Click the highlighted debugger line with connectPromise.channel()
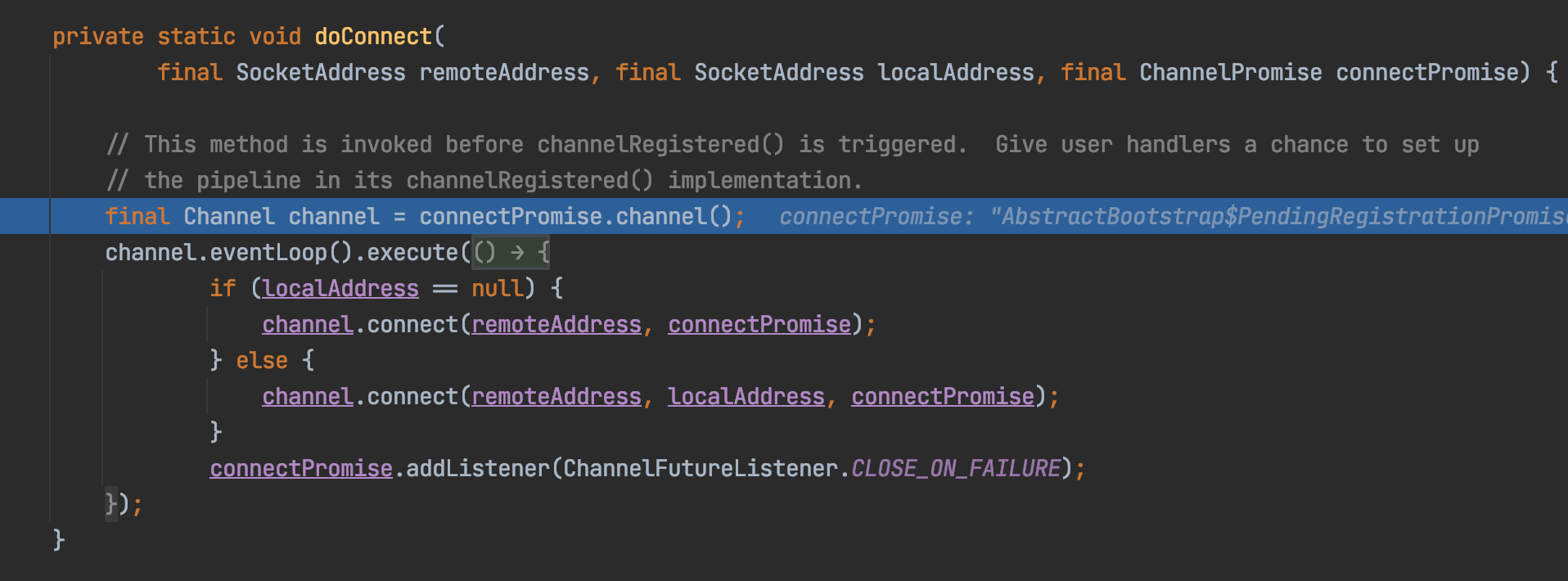Viewport: 1568px width, 581px height. click(784, 216)
